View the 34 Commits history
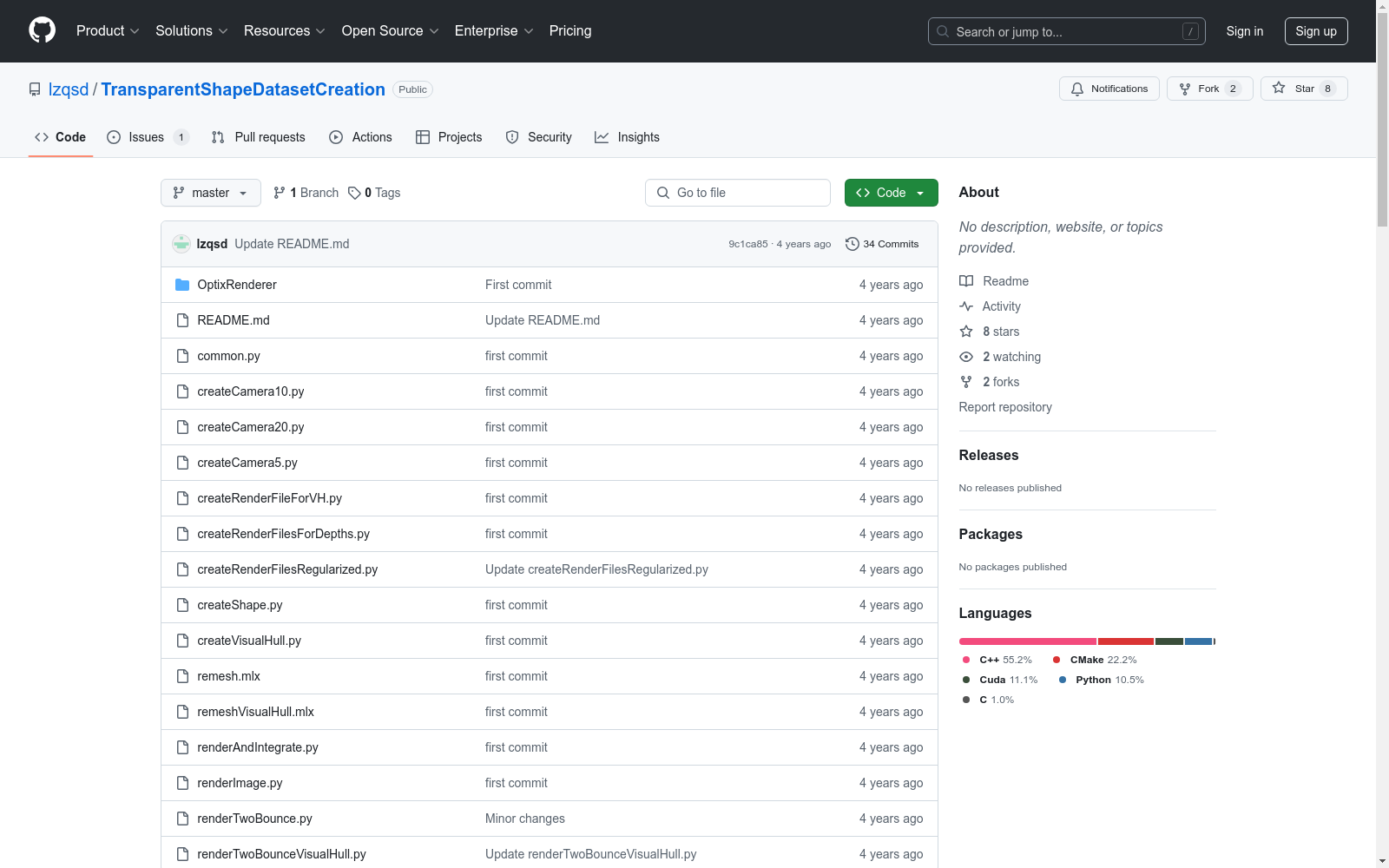 click(x=882, y=244)
